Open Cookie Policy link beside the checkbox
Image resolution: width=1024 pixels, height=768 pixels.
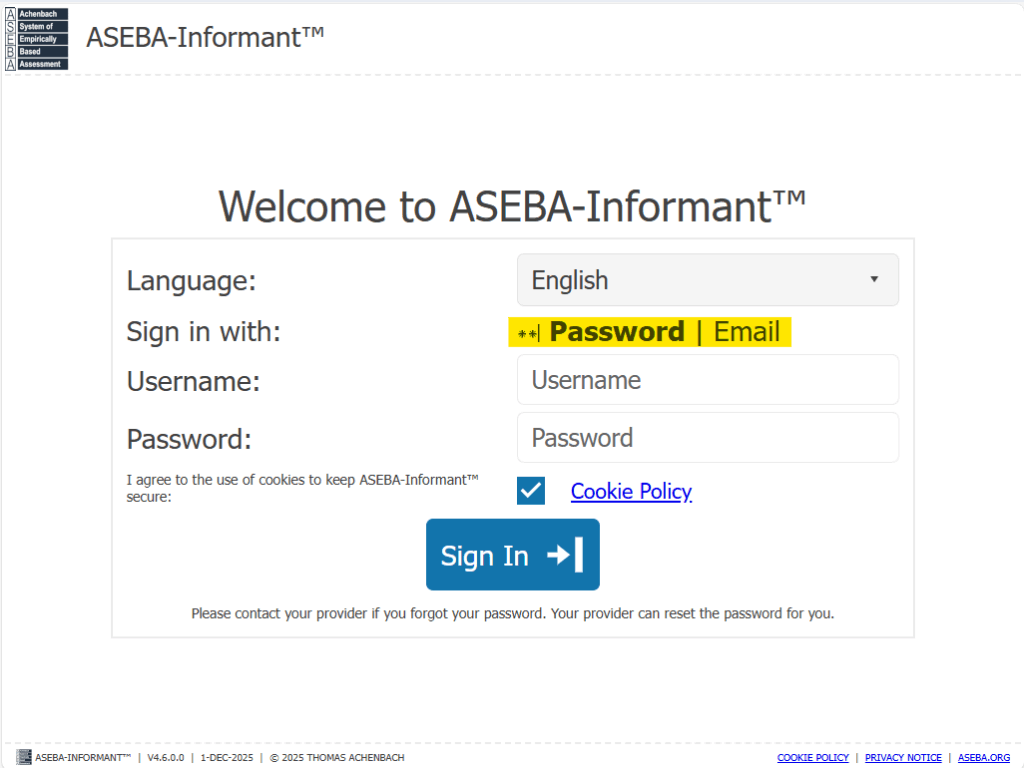point(631,491)
